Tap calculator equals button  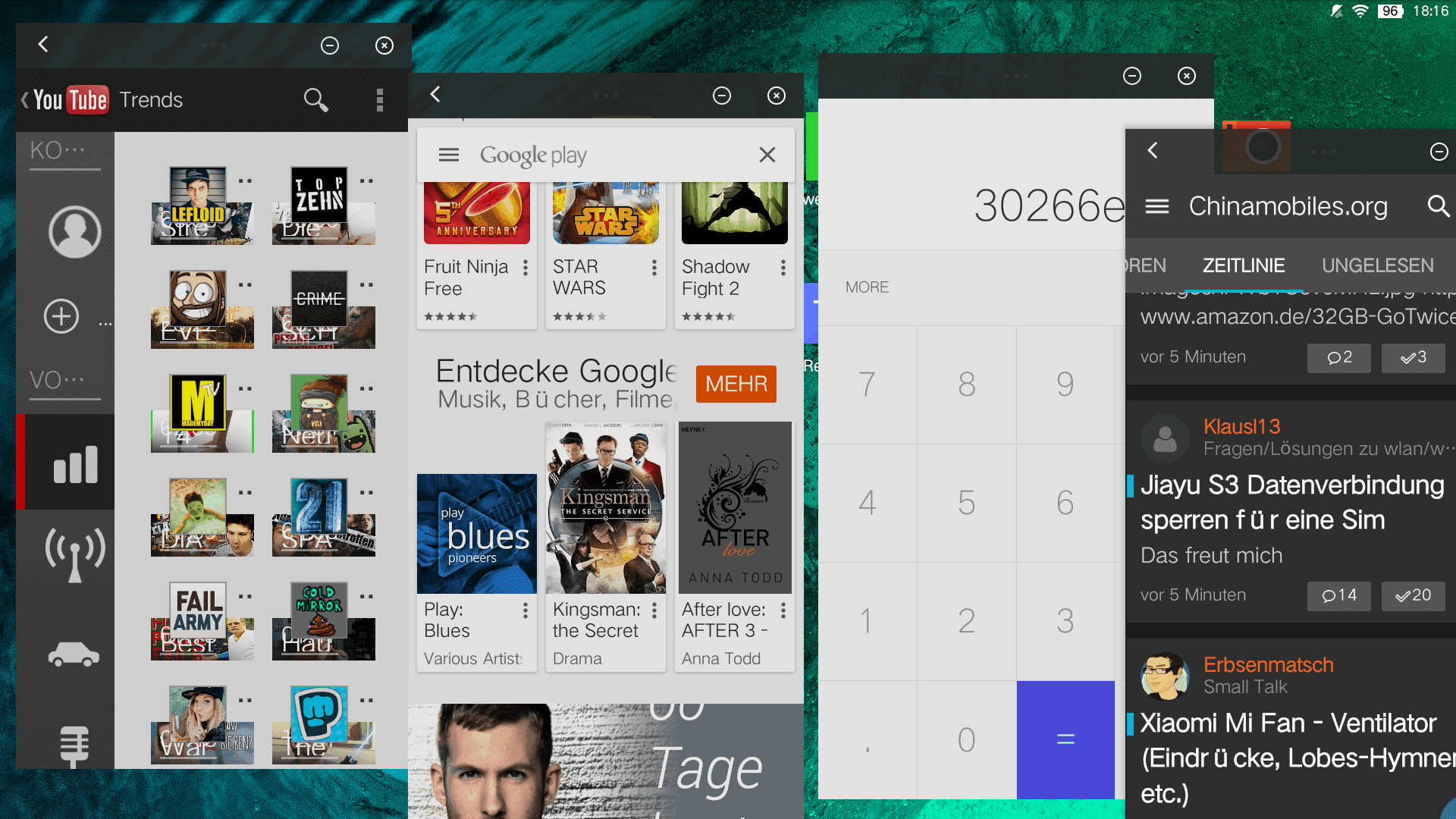1065,739
